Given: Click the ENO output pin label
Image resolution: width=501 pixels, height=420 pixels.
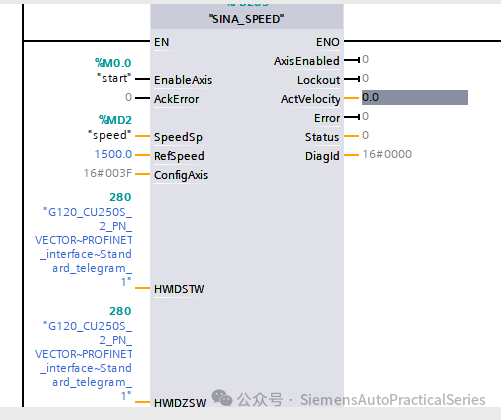Looking at the screenshot, I should click(x=328, y=42).
